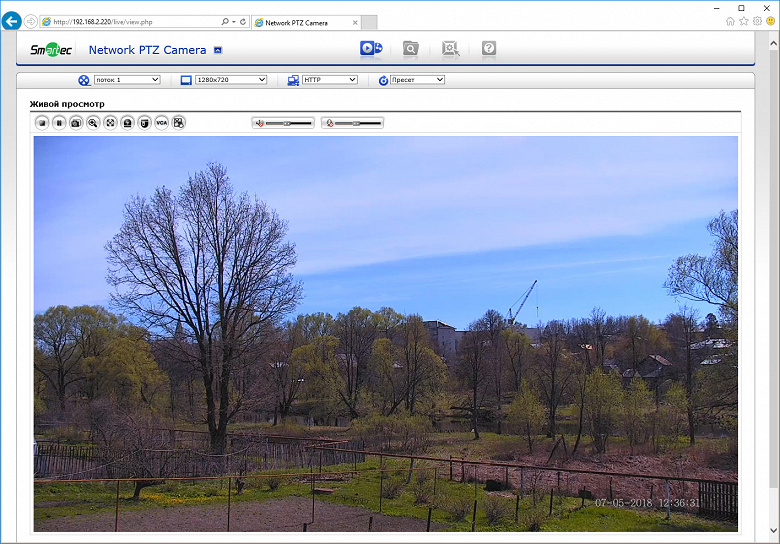Click the page scrollbar down arrow
The height and width of the screenshot is (544, 780).
pyautogui.click(x=774, y=530)
